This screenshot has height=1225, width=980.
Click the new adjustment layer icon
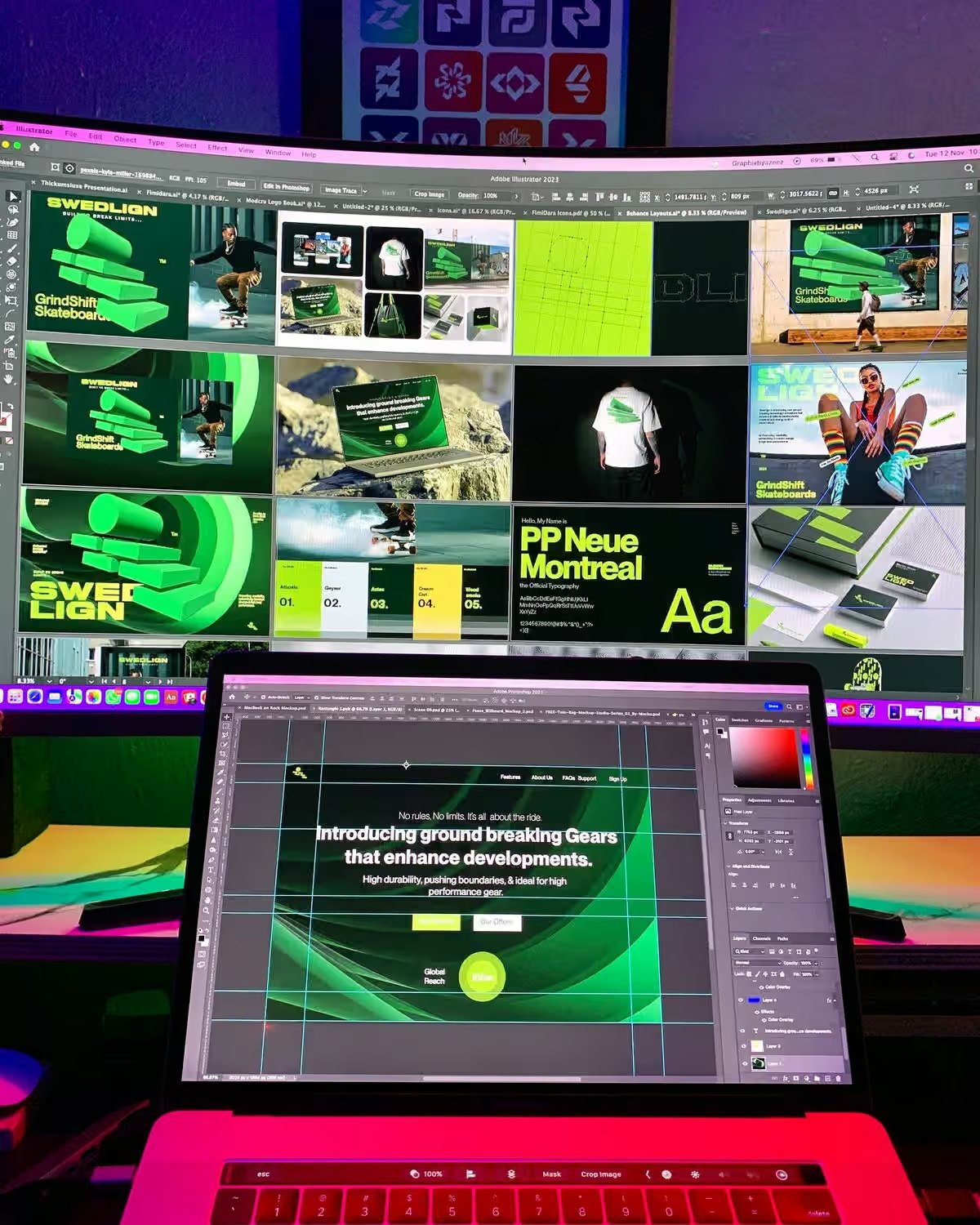[x=807, y=1078]
